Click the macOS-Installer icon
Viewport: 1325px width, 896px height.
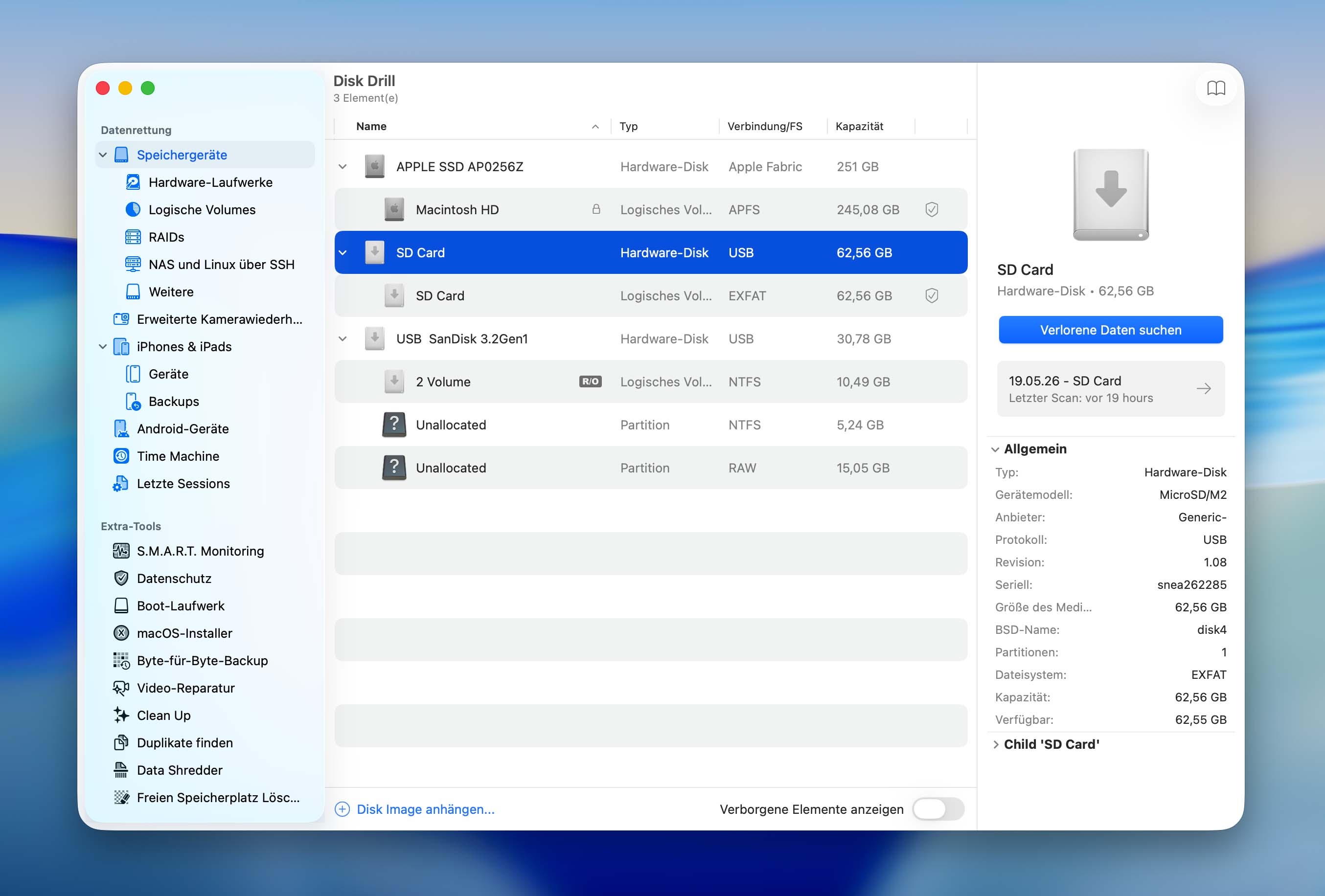tap(121, 633)
